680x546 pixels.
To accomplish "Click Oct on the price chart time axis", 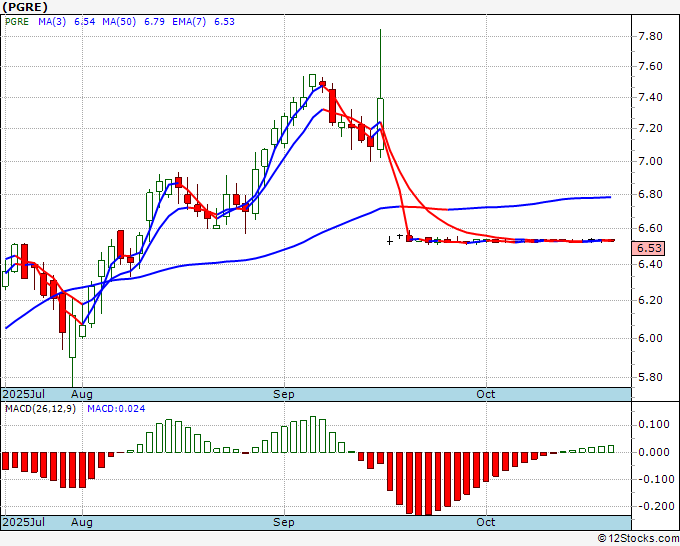I will click(486, 394).
